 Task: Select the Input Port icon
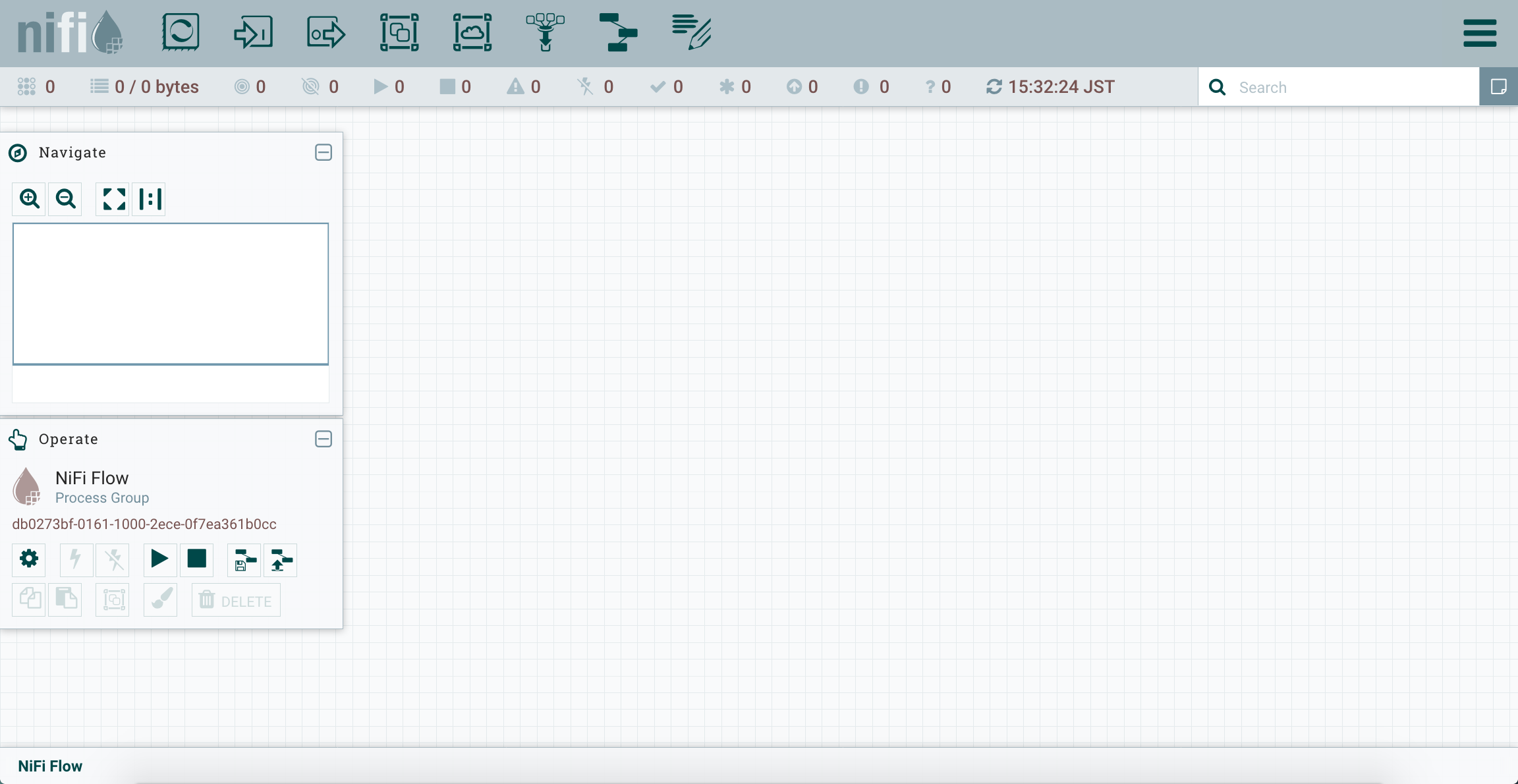pyautogui.click(x=253, y=32)
